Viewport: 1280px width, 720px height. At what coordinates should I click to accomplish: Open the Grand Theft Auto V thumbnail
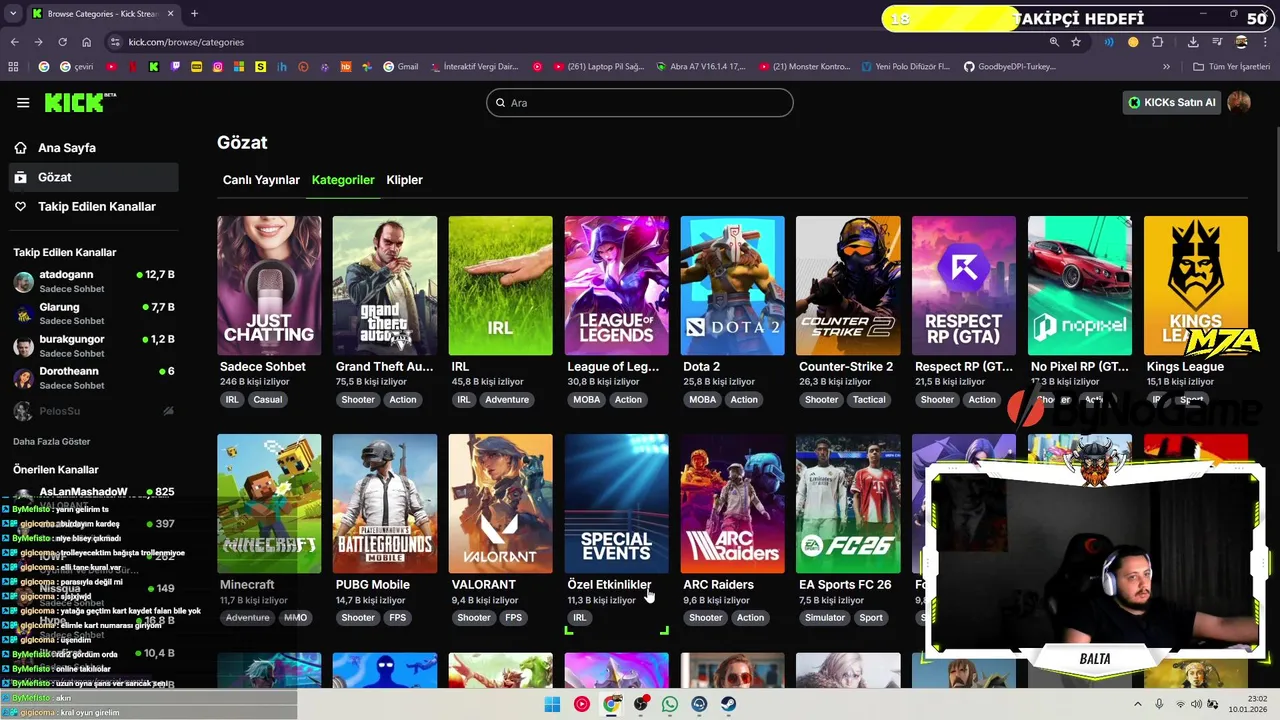point(385,285)
